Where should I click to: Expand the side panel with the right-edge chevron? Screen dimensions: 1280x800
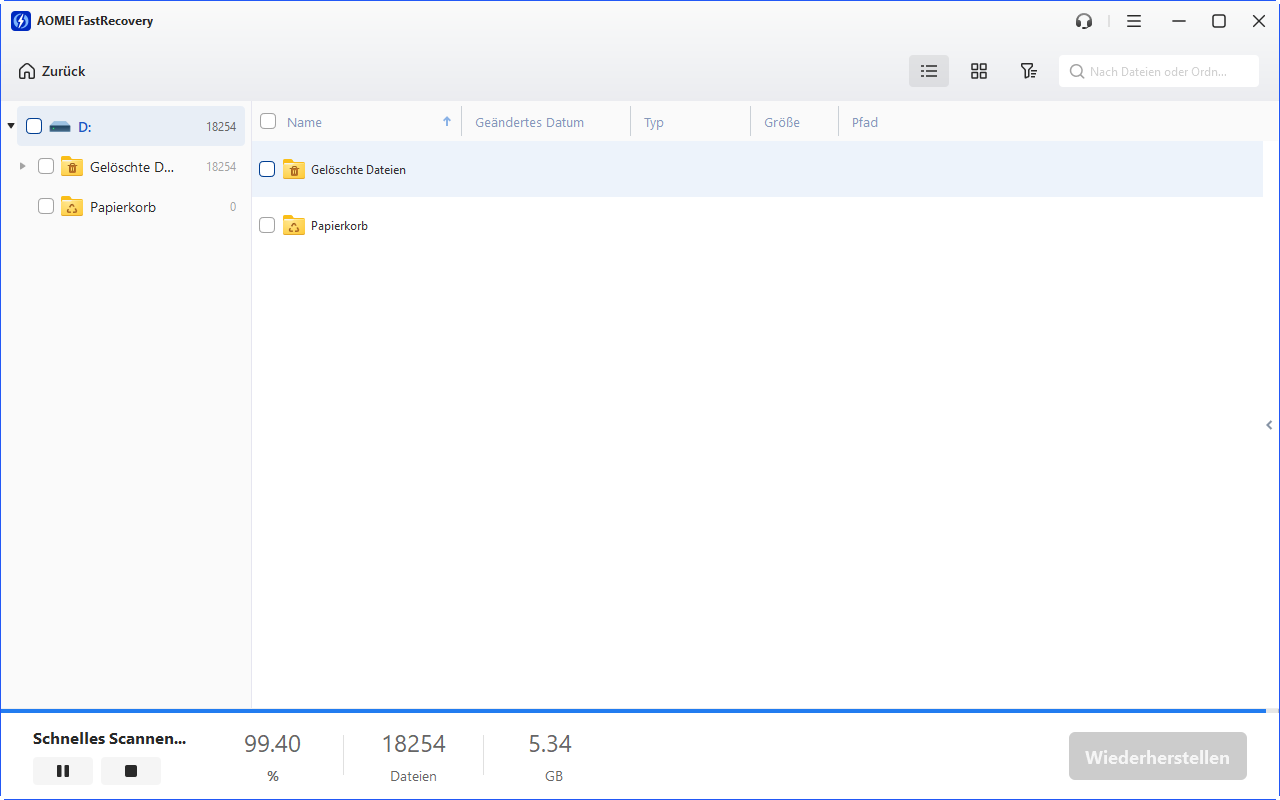(x=1269, y=425)
